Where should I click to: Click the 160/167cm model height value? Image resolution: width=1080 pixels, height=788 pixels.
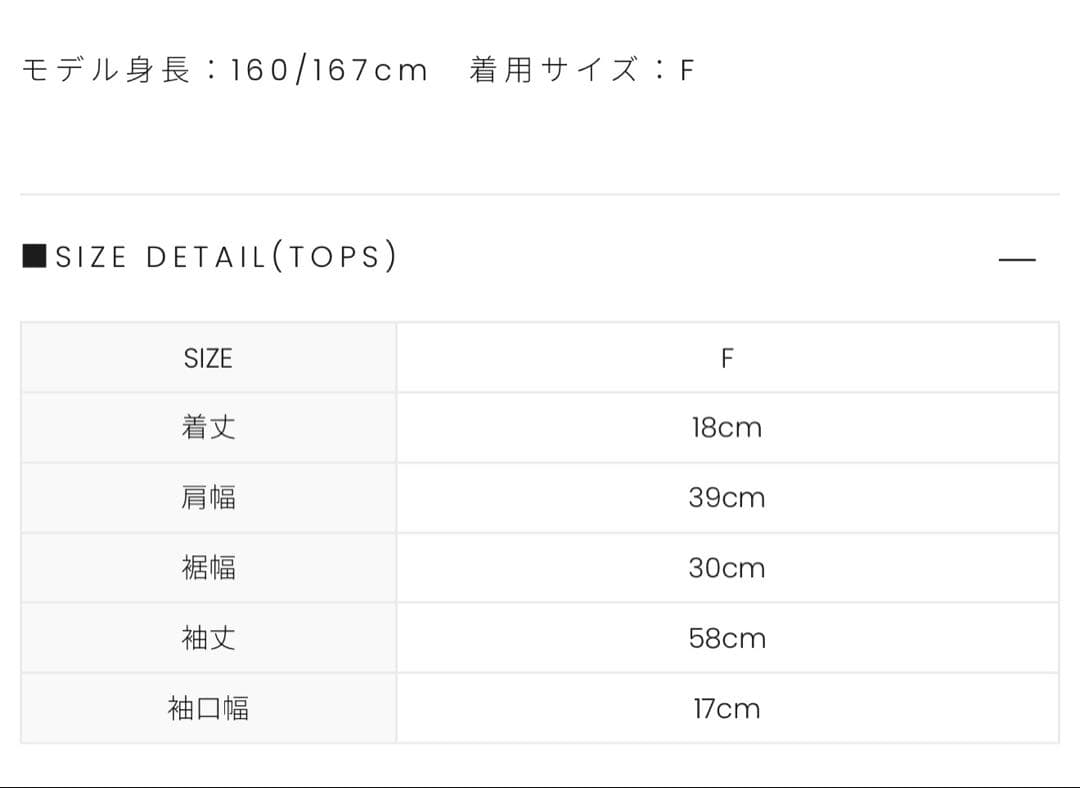(x=329, y=71)
